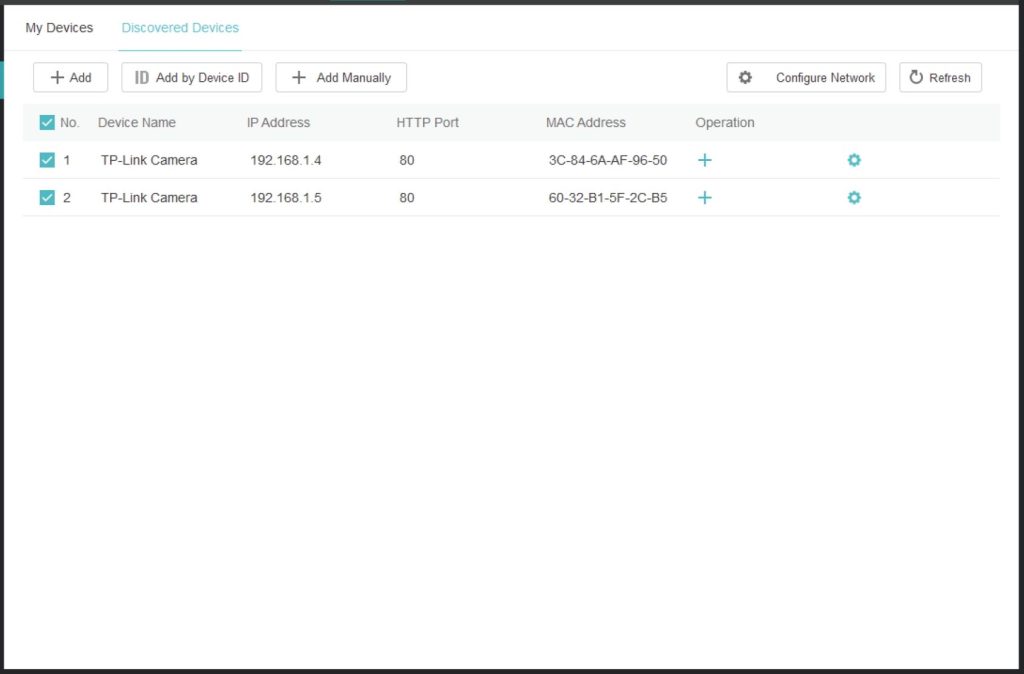Switch to the My Devices tab
Viewport: 1024px width, 674px height.
pos(58,28)
